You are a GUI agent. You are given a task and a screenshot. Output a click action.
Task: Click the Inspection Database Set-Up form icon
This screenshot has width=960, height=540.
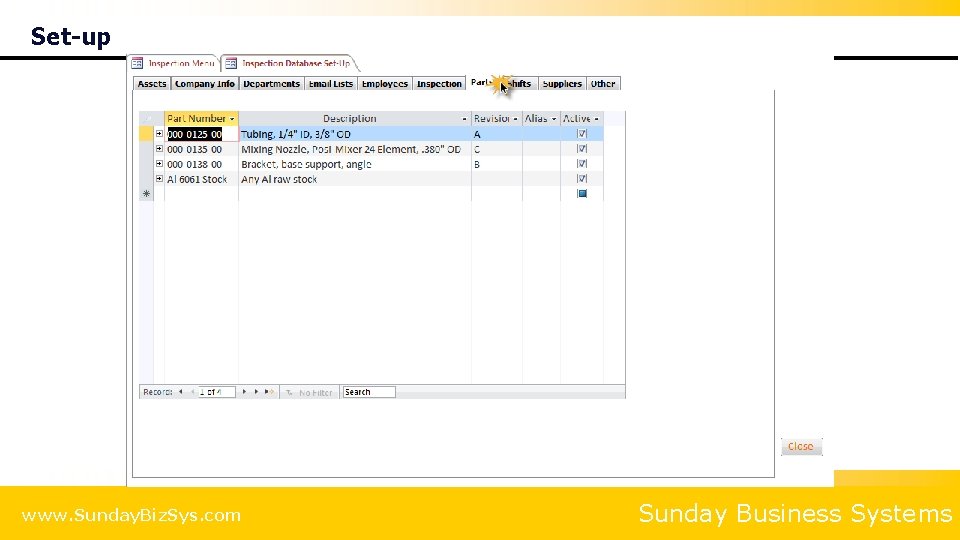231,63
